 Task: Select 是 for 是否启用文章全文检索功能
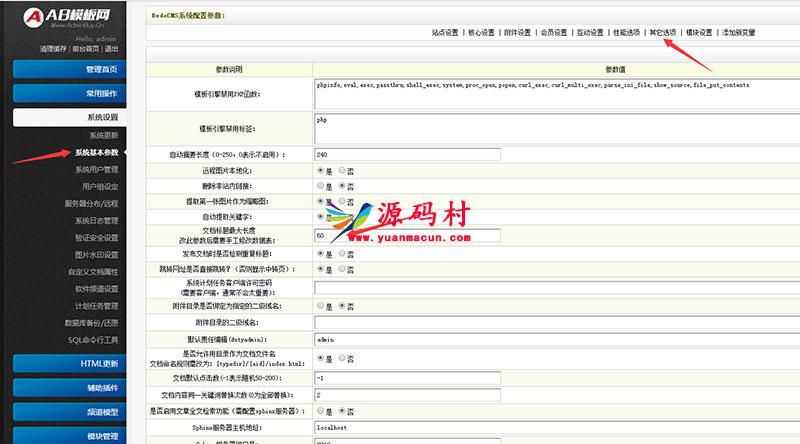(320, 410)
